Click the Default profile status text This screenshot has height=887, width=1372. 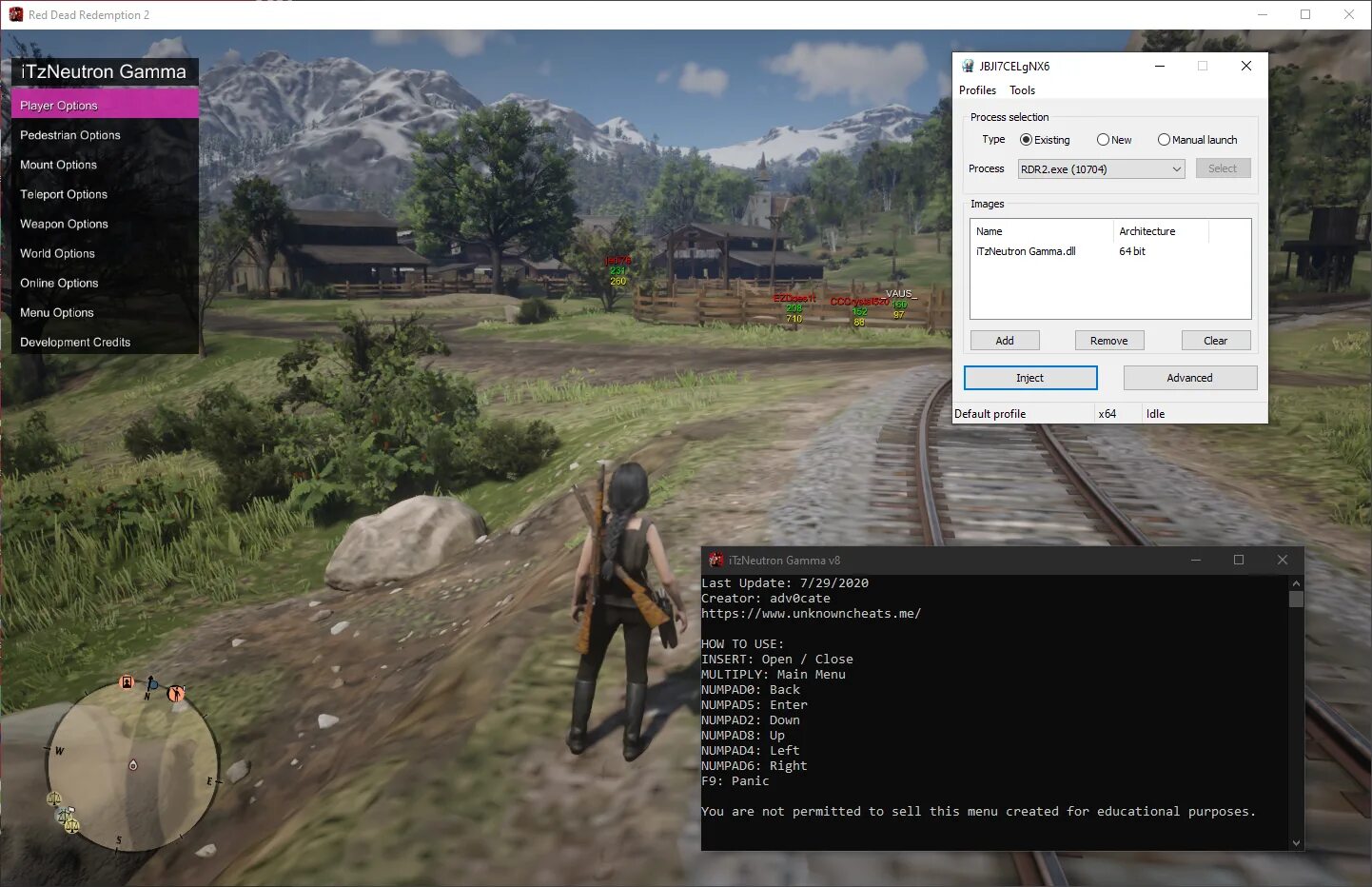pos(990,414)
